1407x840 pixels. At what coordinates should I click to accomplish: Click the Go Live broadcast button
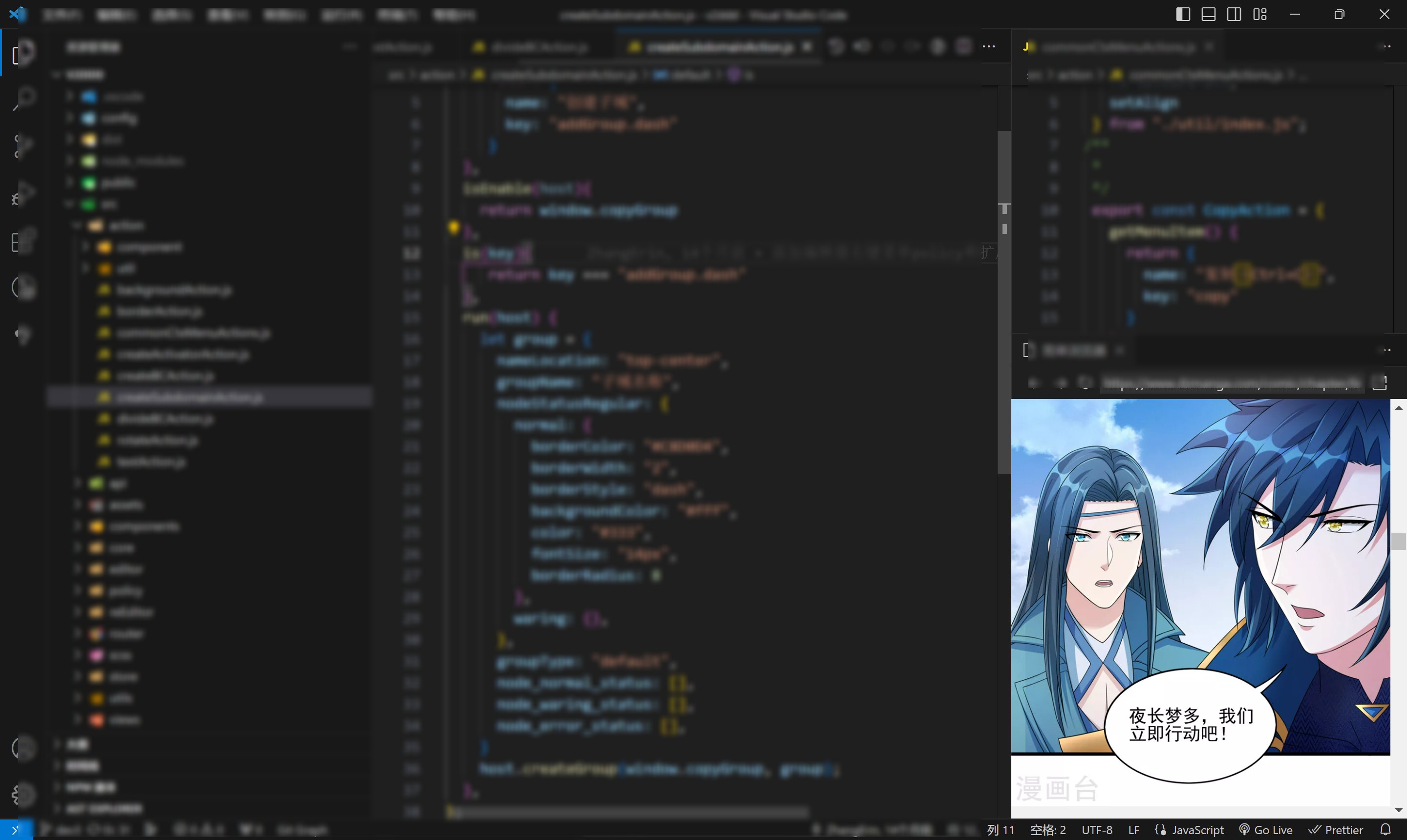click(1266, 830)
